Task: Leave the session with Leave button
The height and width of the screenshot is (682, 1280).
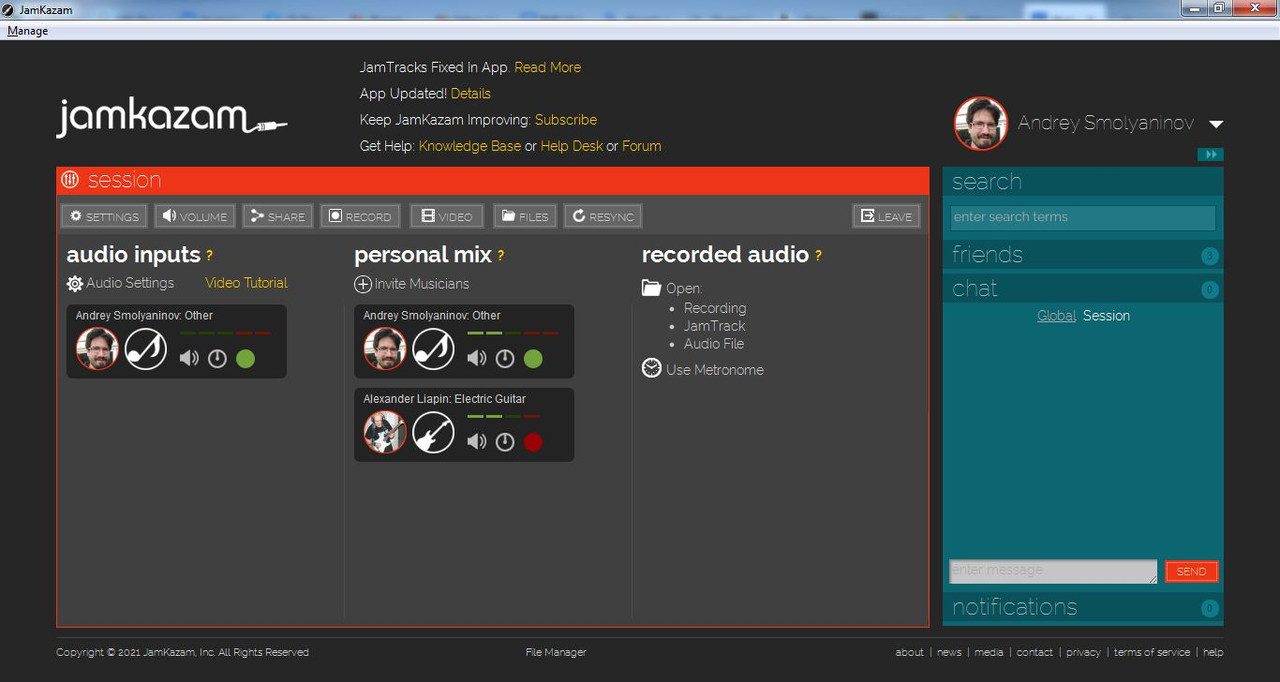Action: 886,216
